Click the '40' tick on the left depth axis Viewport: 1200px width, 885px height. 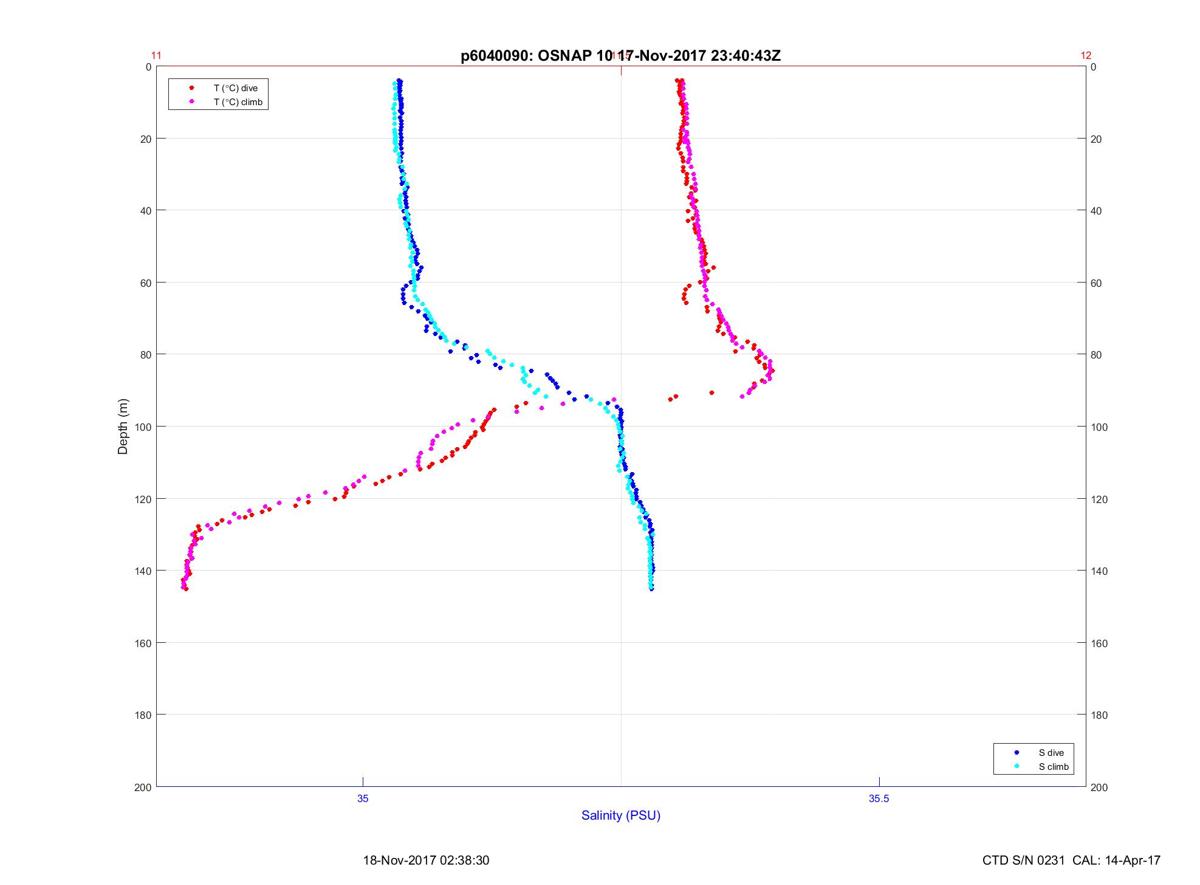tap(146, 211)
